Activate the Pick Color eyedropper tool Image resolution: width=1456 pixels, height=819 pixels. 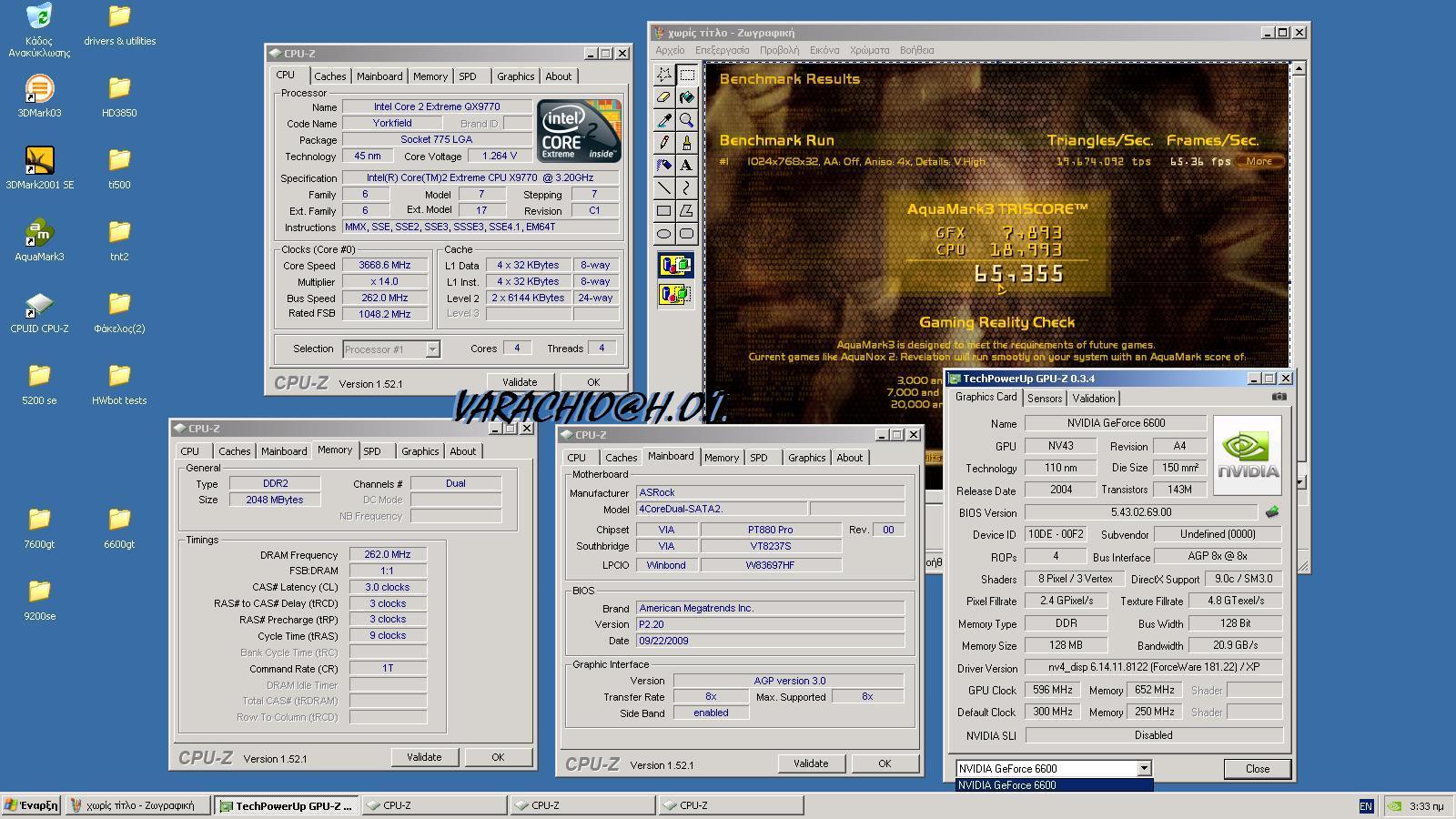tap(664, 120)
